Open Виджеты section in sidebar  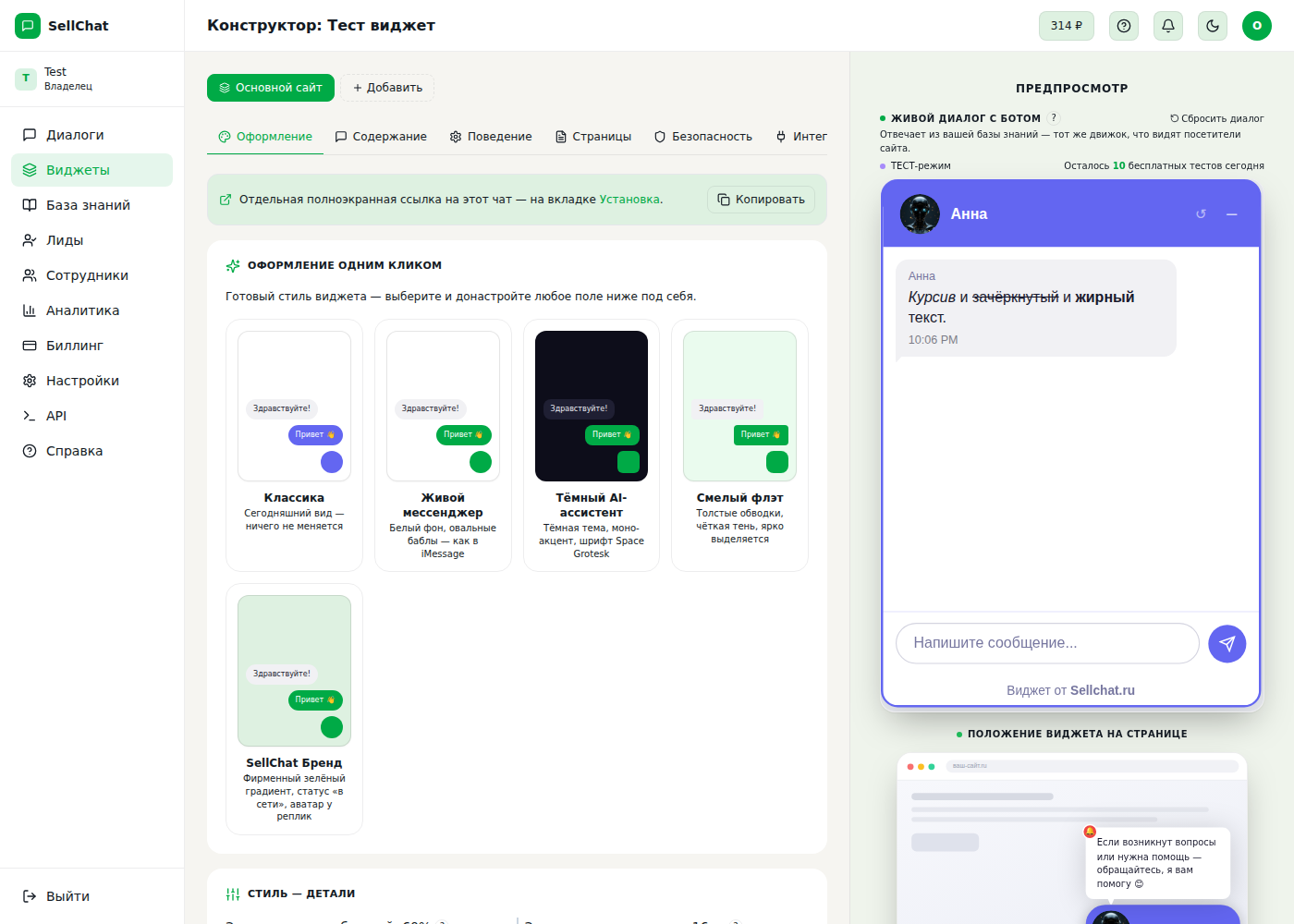(92, 170)
